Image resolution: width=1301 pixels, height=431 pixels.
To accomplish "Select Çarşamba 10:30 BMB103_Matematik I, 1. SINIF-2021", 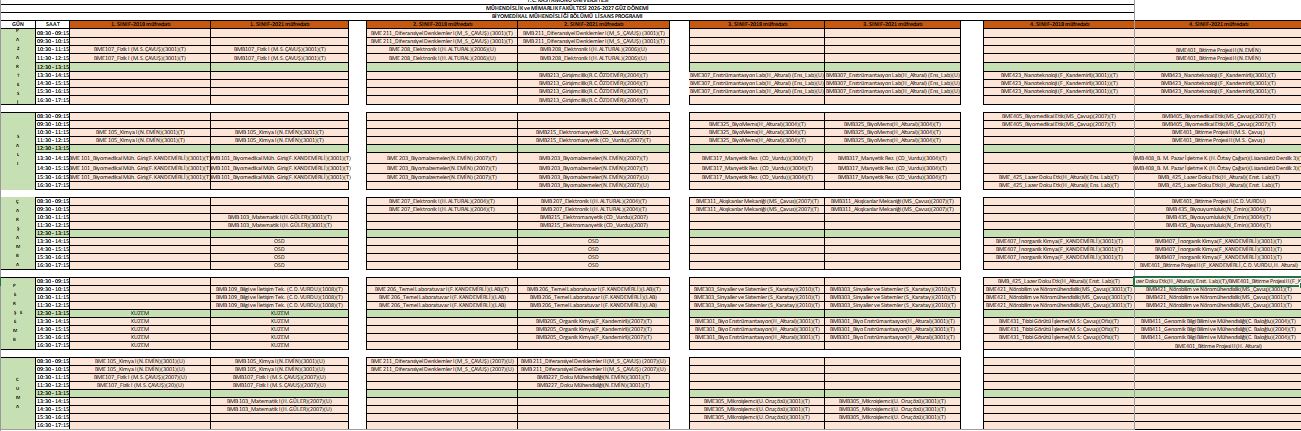I will click(279, 216).
